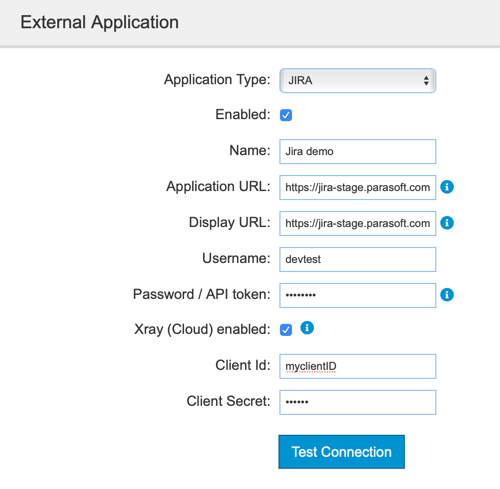The height and width of the screenshot is (489, 500).
Task: Focus the Password / API token field
Action: [x=358, y=295]
